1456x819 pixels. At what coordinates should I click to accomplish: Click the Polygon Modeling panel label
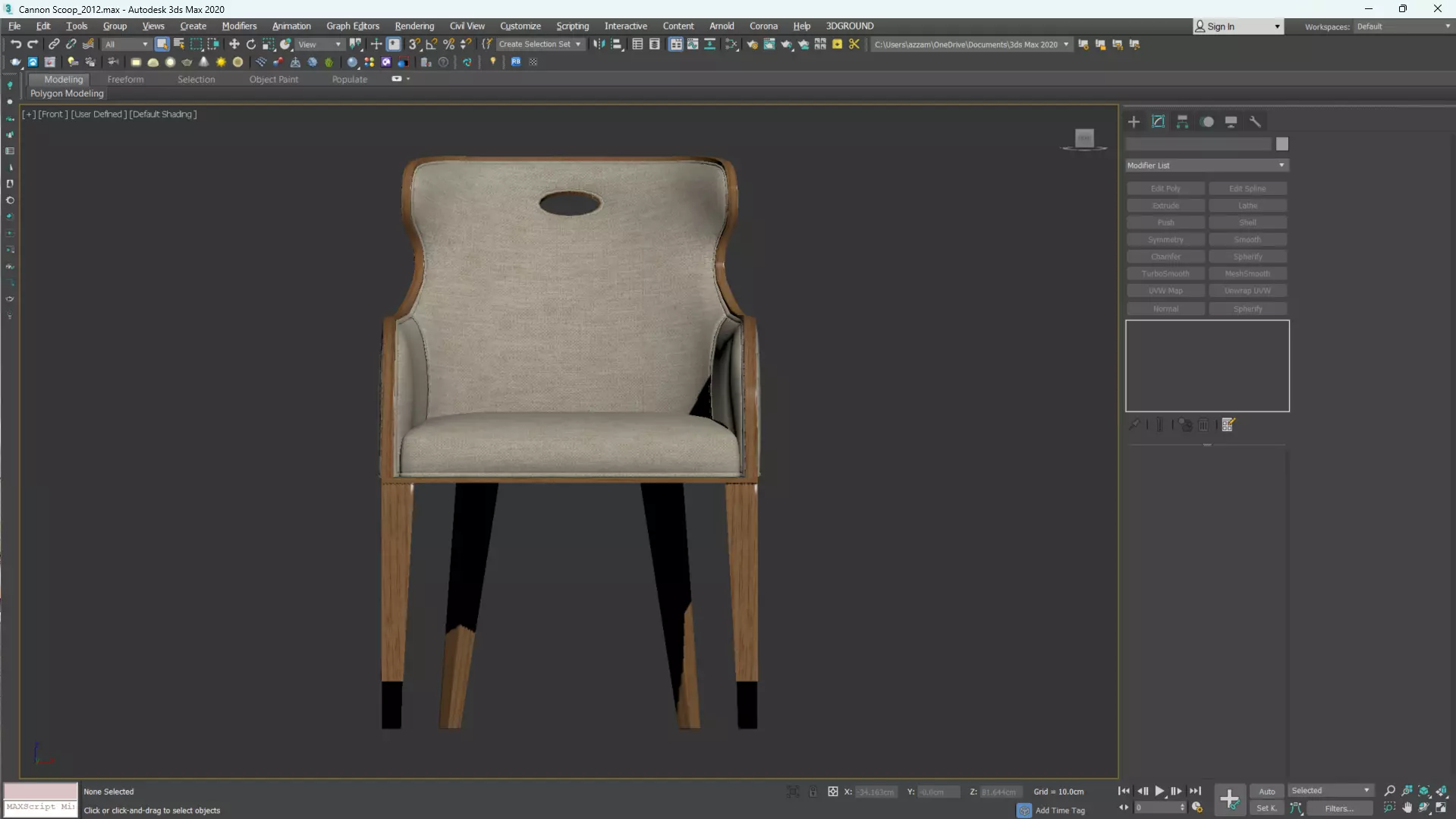pos(67,93)
